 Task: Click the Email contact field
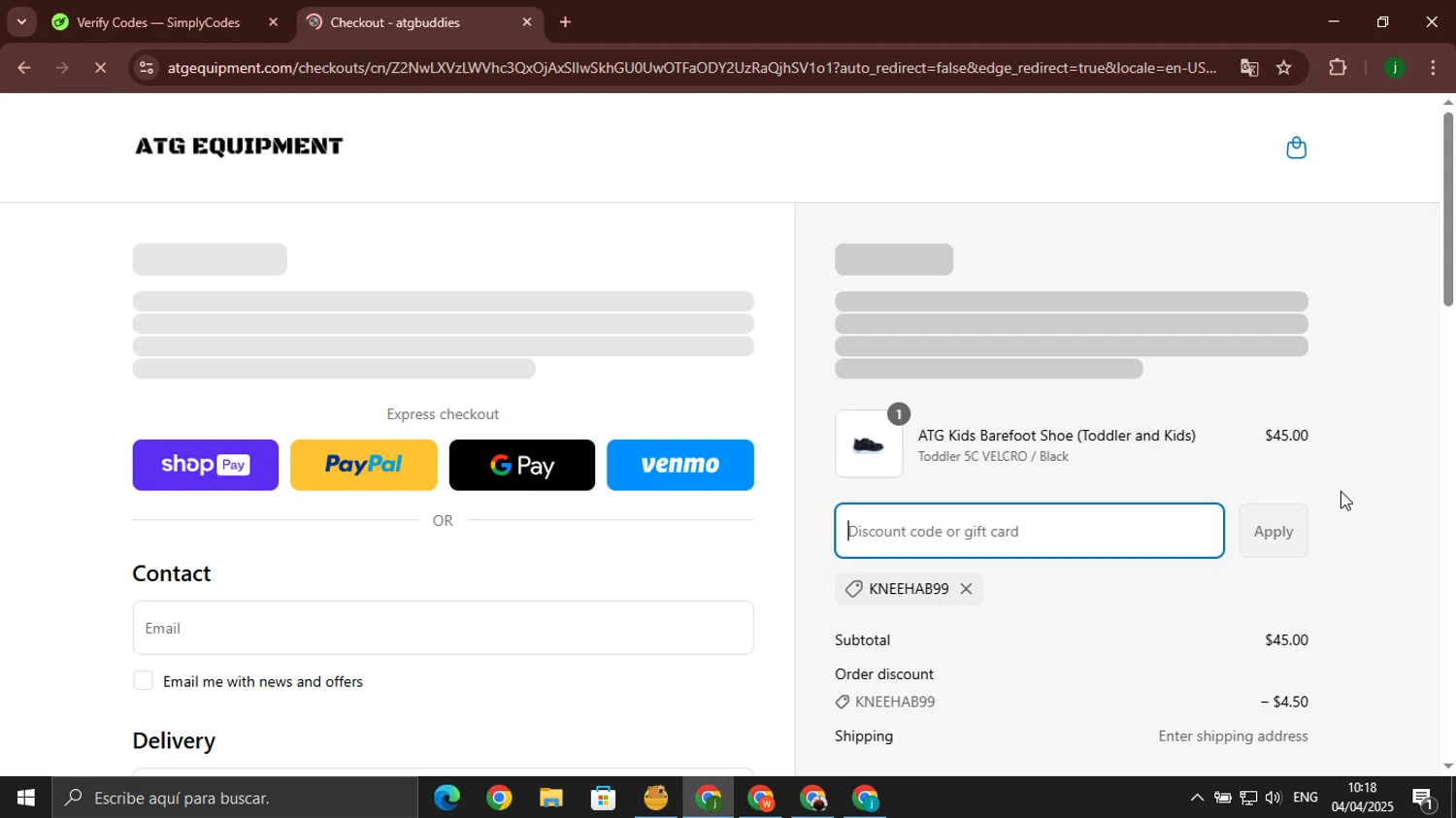click(x=443, y=628)
